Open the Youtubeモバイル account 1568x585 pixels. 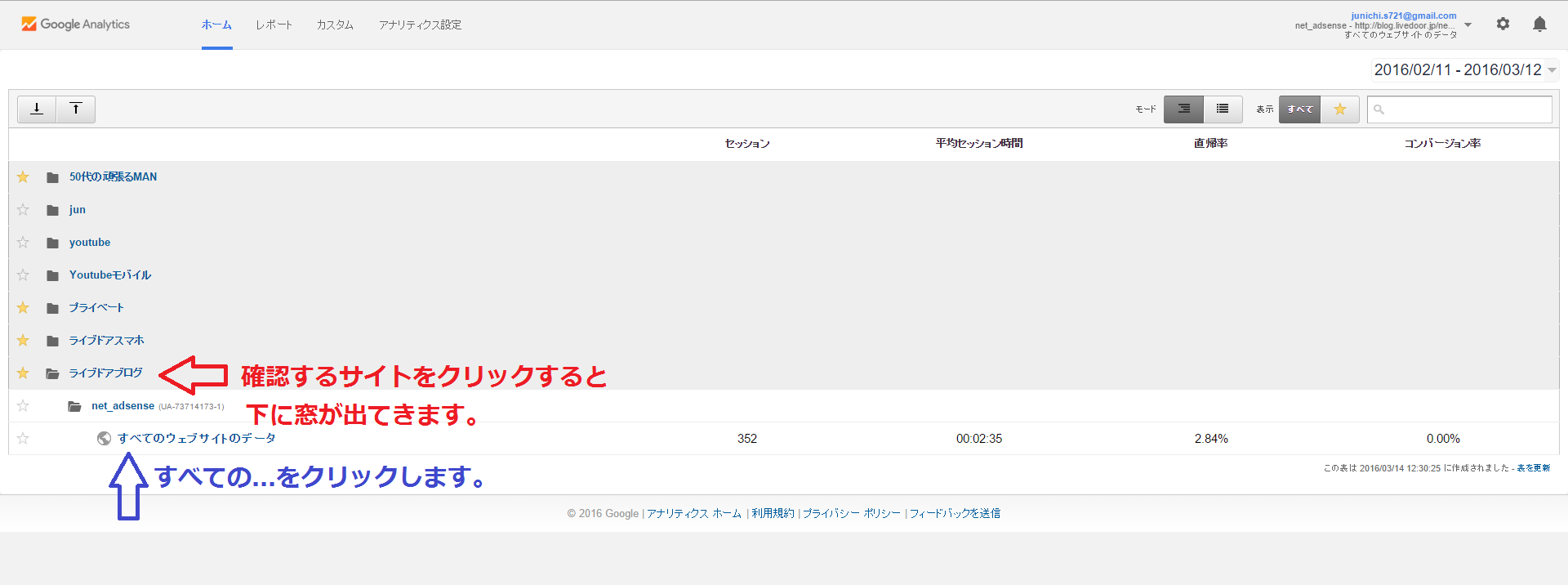click(110, 275)
